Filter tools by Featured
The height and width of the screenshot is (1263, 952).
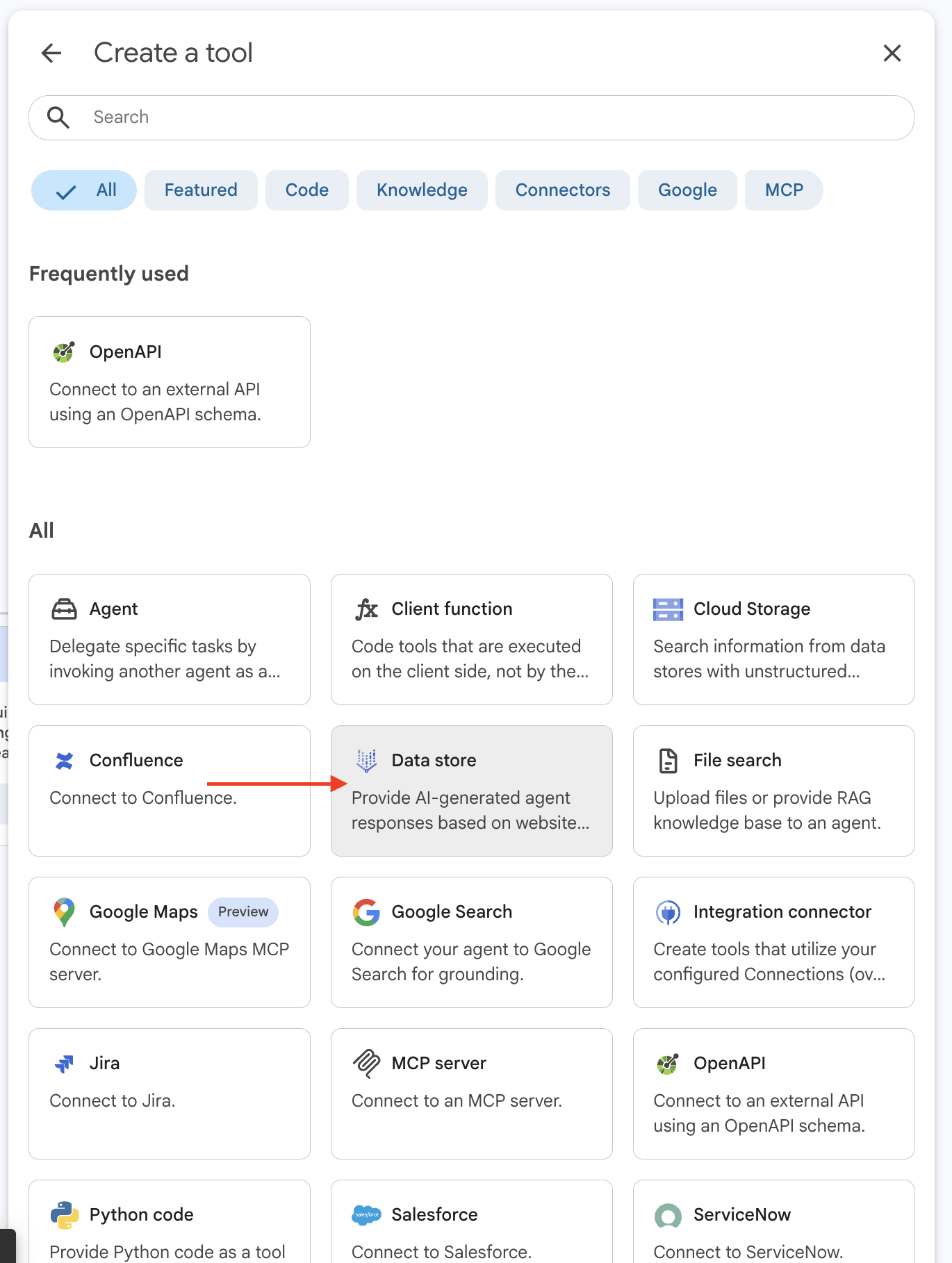[x=201, y=190]
